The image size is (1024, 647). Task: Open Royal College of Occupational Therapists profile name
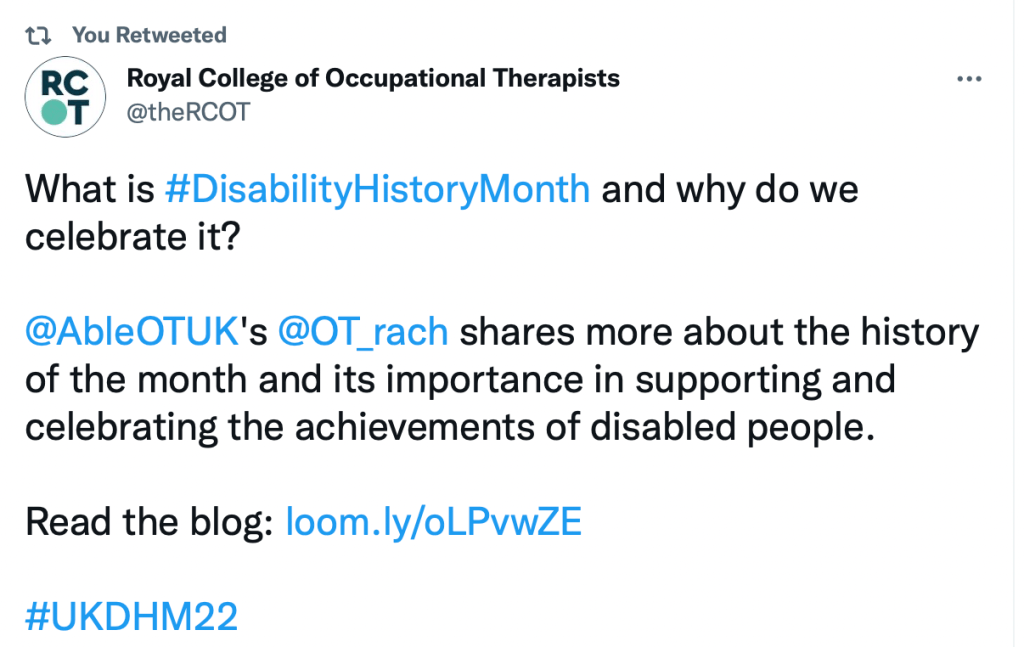(373, 78)
